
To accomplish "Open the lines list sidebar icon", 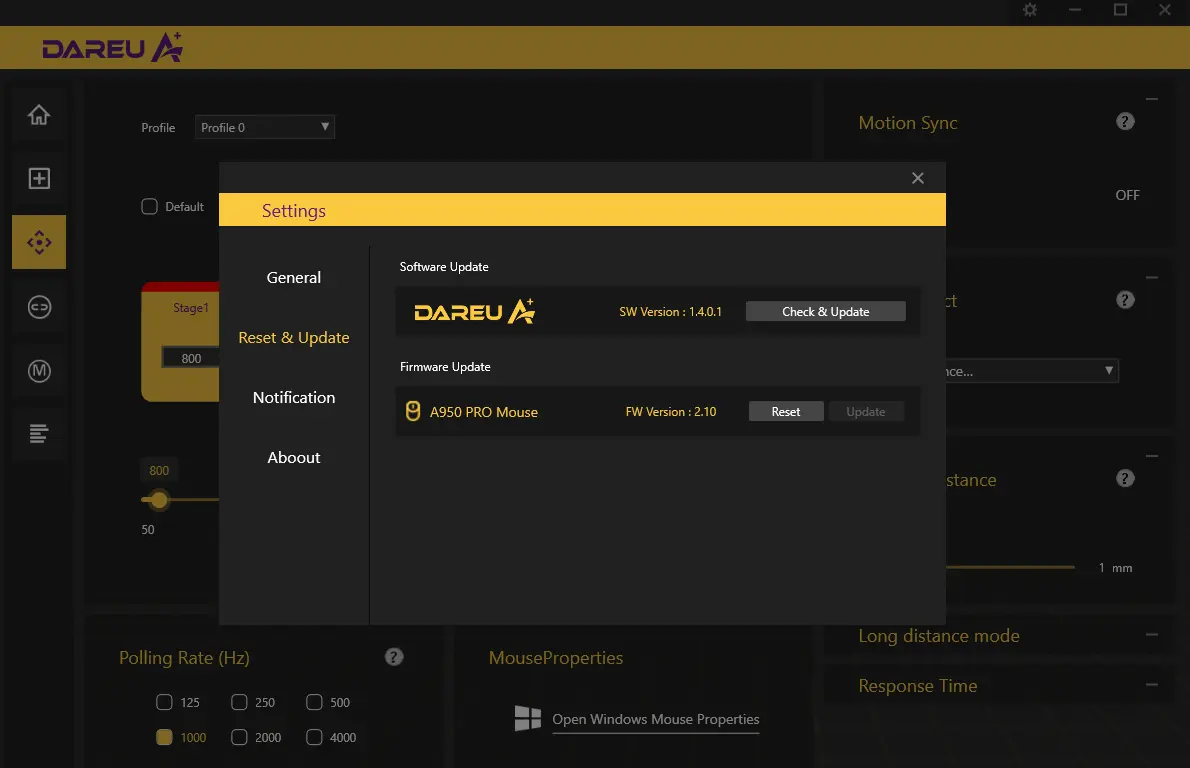I will click(39, 433).
